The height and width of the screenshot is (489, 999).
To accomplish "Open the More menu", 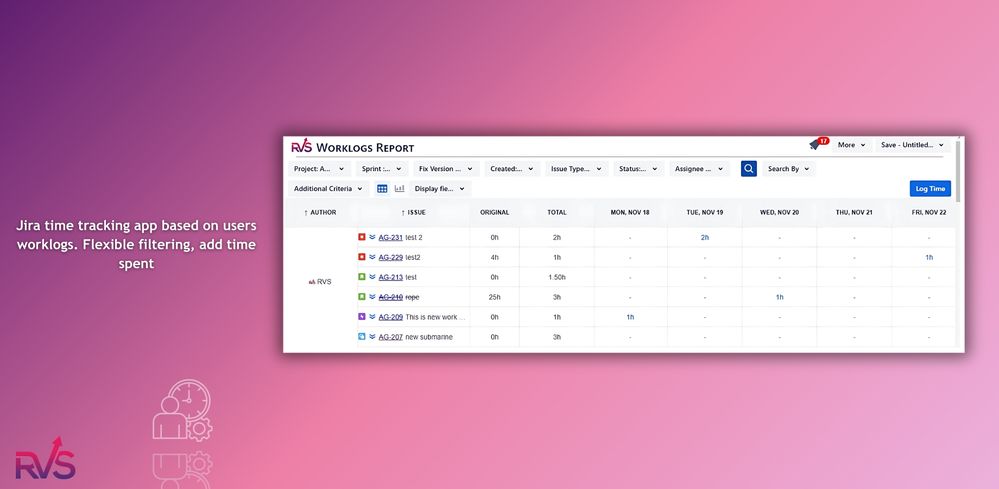I will (851, 145).
